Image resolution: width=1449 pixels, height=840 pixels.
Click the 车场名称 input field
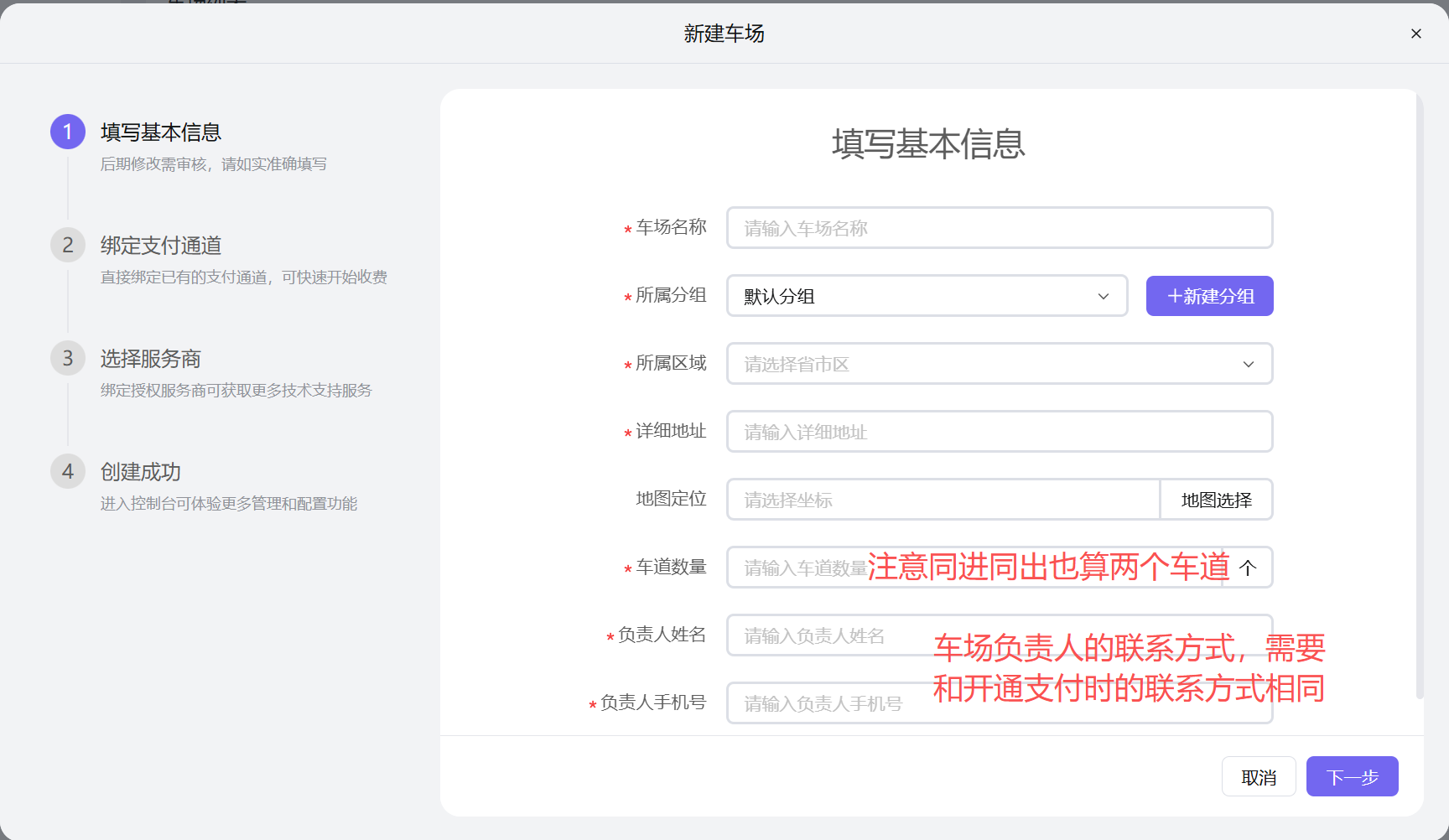pos(1000,227)
